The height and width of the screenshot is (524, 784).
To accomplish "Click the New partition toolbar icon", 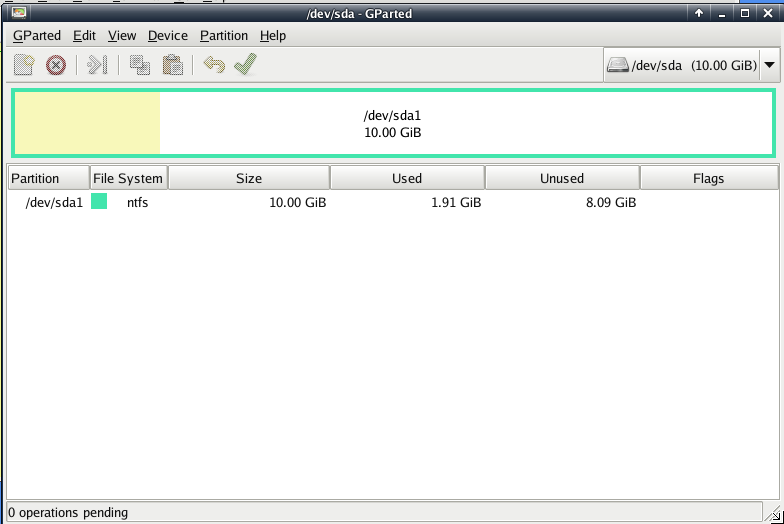I will click(24, 65).
